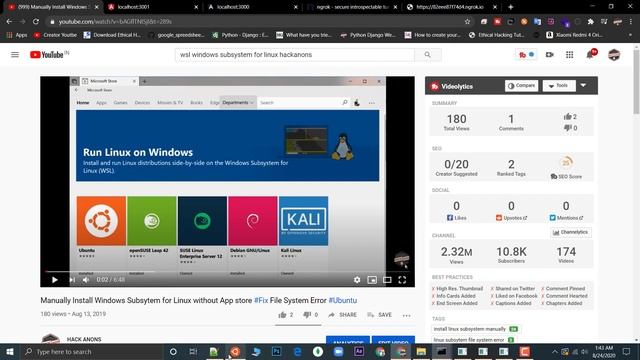Click the #Ubuntu hashtag link
Image resolution: width=640 pixels, height=360 pixels.
[342, 300]
